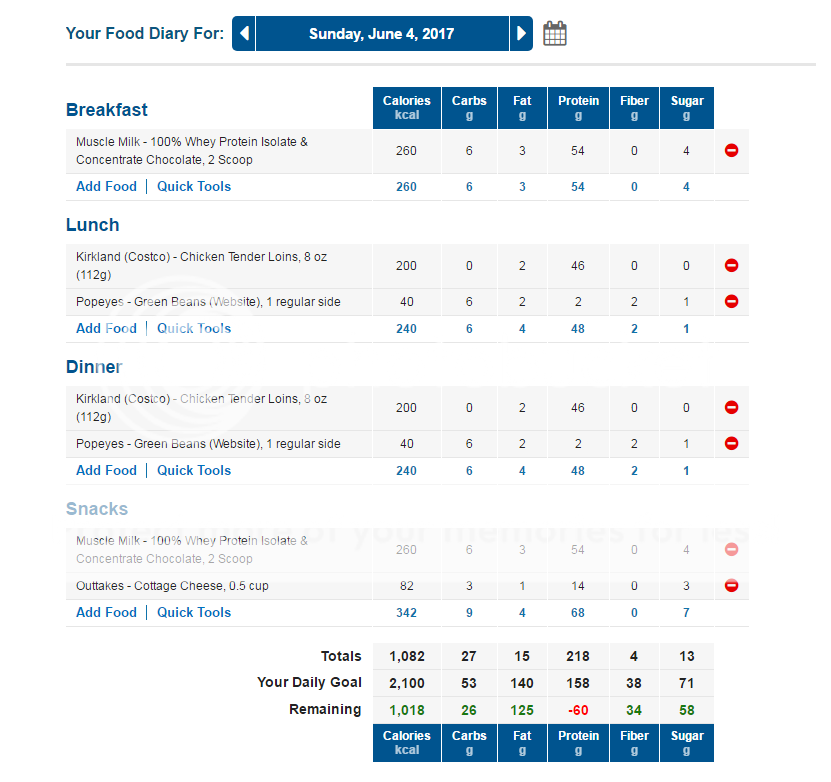Click the Sunday, June 4, 2017 date
This screenshot has height=782, width=831.
point(381,34)
